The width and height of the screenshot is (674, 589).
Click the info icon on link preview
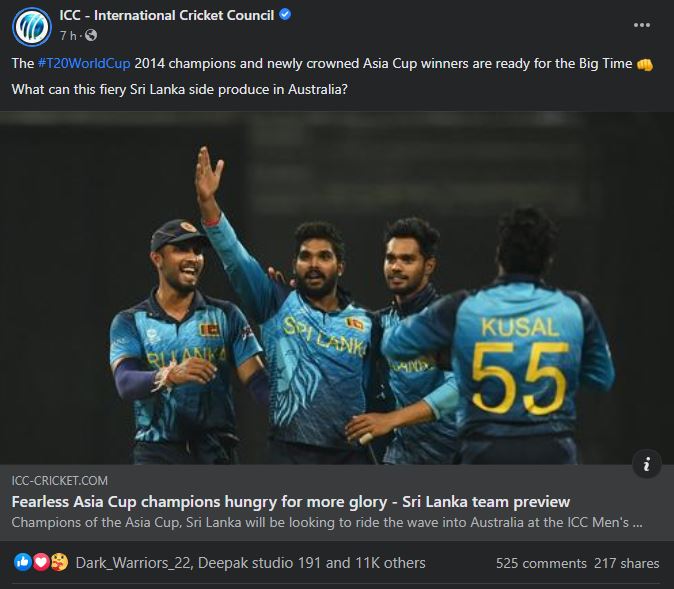(x=646, y=464)
